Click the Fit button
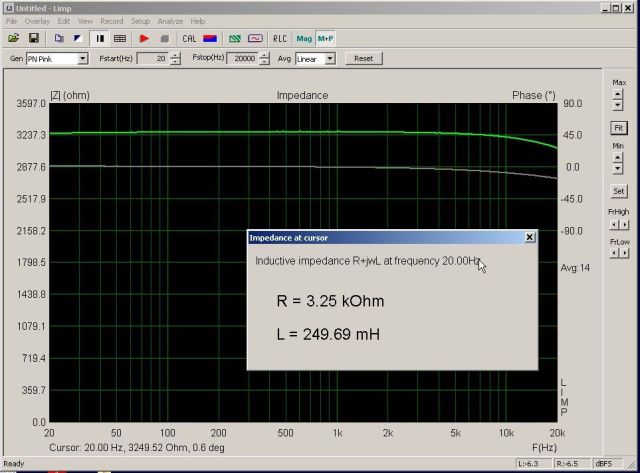Screen dimensions: 640x473 [618, 128]
